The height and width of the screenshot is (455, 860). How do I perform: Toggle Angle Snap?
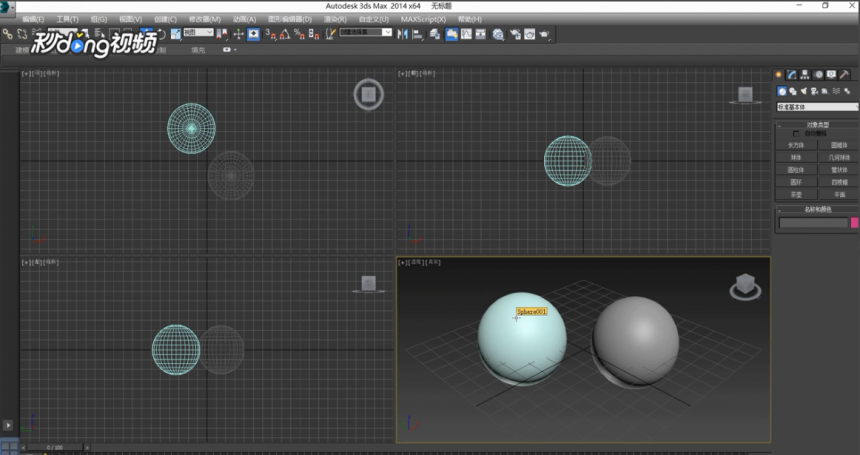(285, 34)
